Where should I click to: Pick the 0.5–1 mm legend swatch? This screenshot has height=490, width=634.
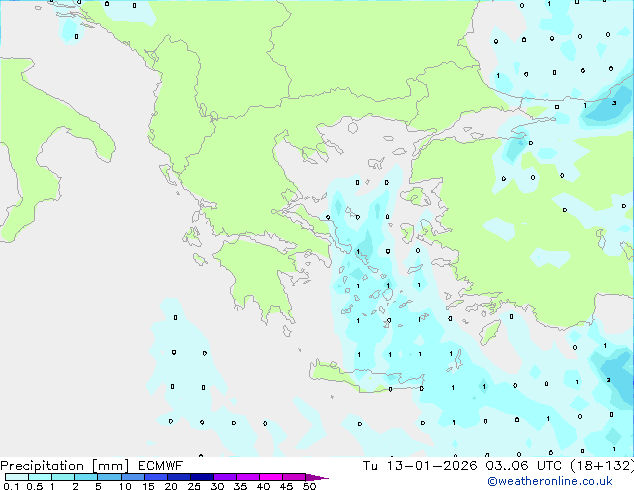[40, 477]
